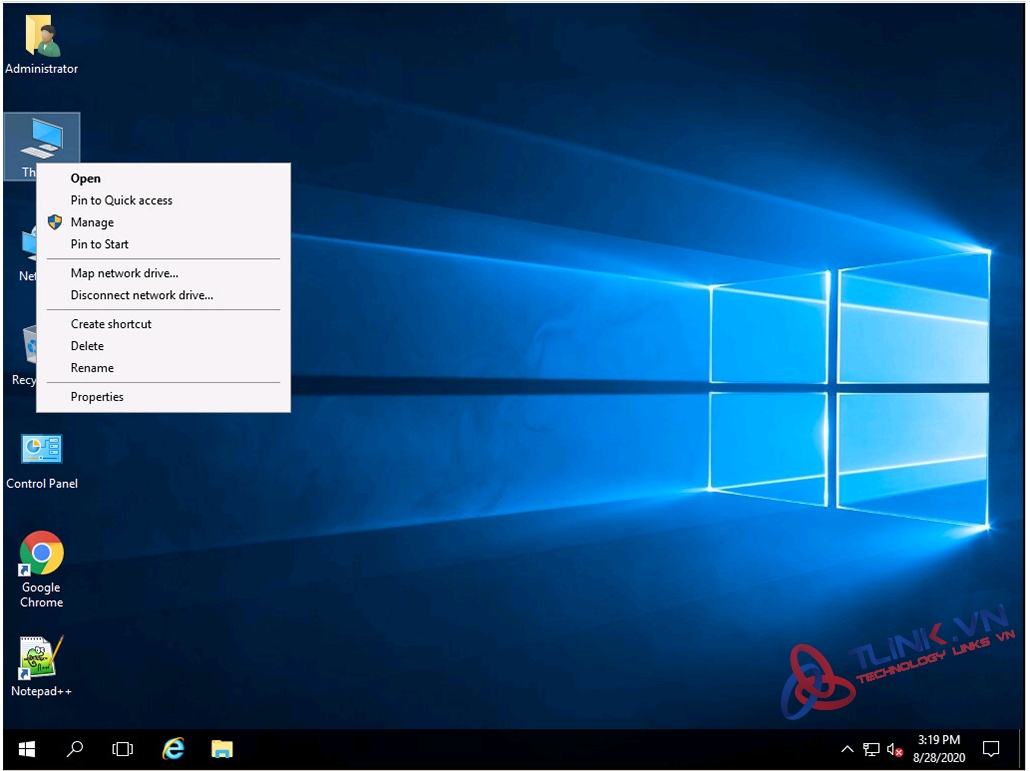1030x771 pixels.
Task: Open File Explorer from taskbar
Action: [x=221, y=749]
